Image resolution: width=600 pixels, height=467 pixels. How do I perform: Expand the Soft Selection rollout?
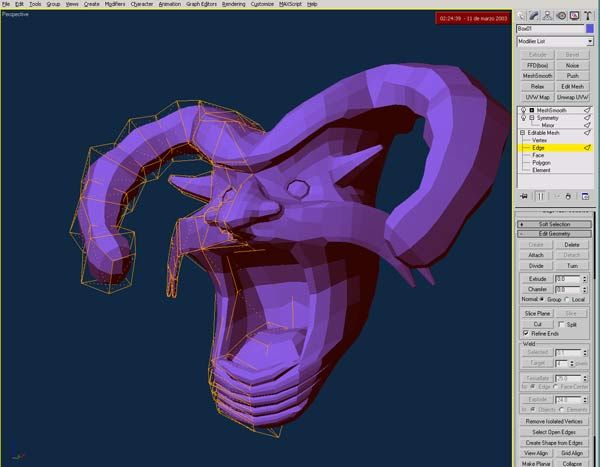[x=554, y=224]
